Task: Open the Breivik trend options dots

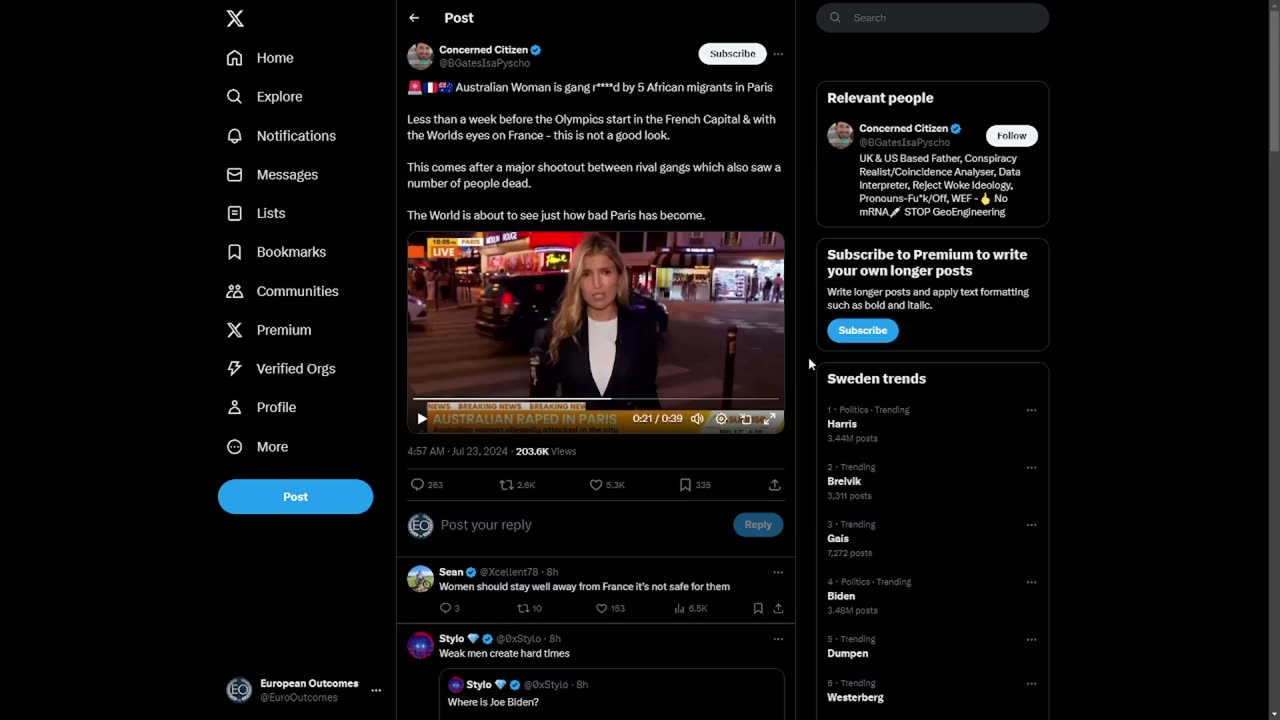Action: pos(1031,467)
